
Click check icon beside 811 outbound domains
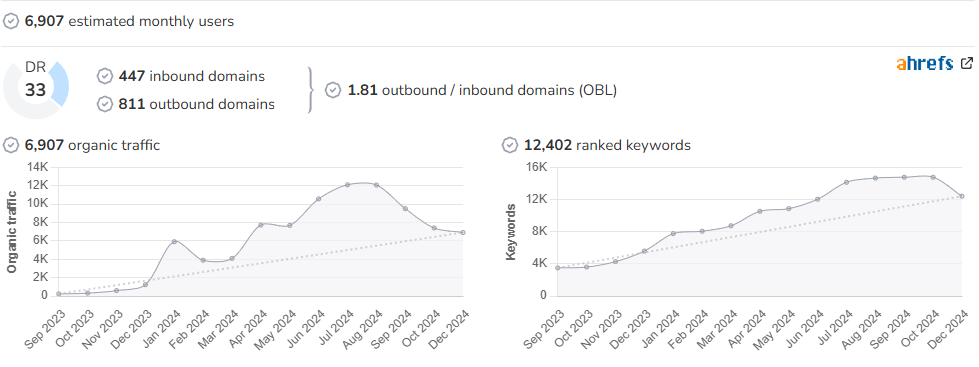[x=105, y=104]
